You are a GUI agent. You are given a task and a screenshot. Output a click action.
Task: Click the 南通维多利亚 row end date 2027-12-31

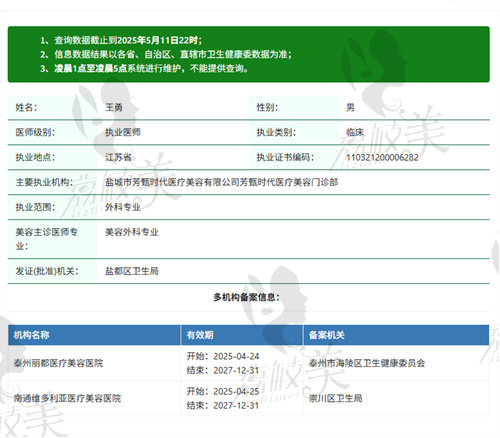(x=236, y=405)
